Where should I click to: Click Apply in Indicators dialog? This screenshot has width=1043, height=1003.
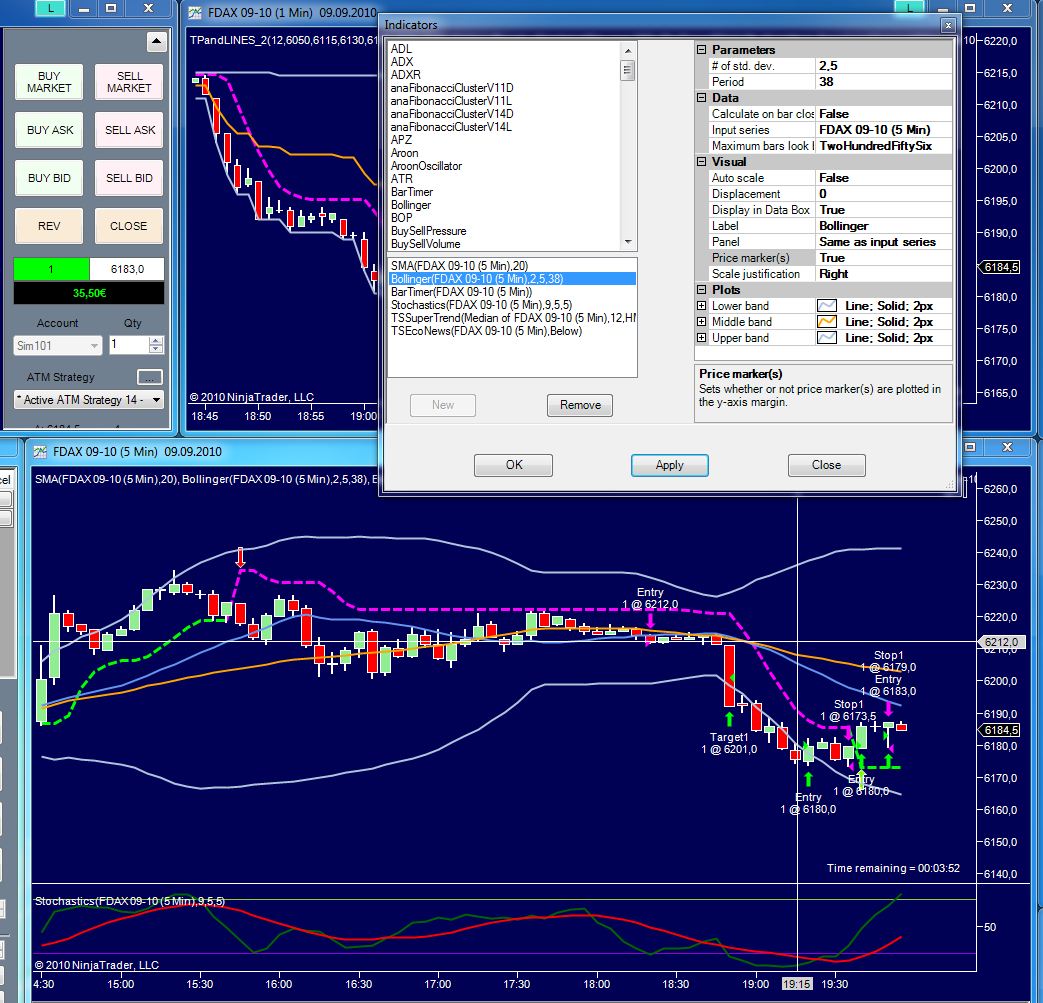[x=670, y=465]
